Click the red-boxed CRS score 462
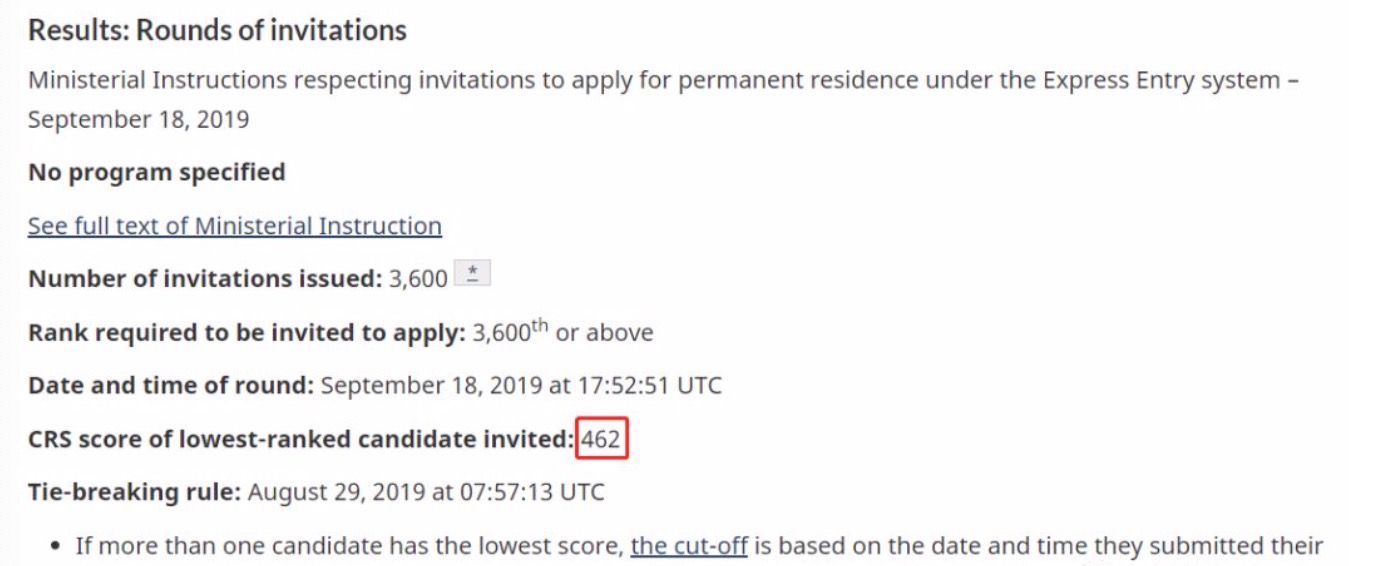Image resolution: width=1396 pixels, height=566 pixels. (601, 439)
